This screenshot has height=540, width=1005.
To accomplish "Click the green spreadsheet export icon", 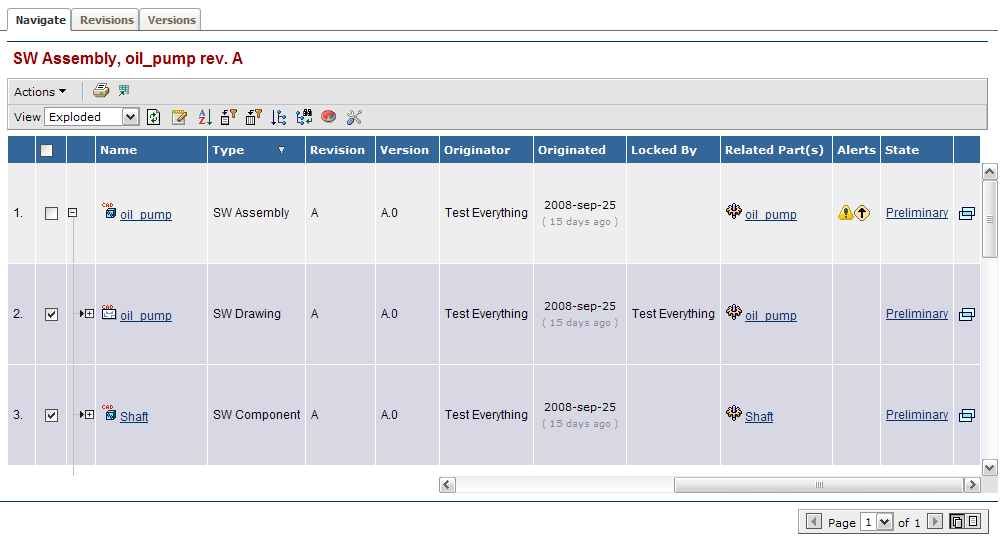I will [124, 91].
